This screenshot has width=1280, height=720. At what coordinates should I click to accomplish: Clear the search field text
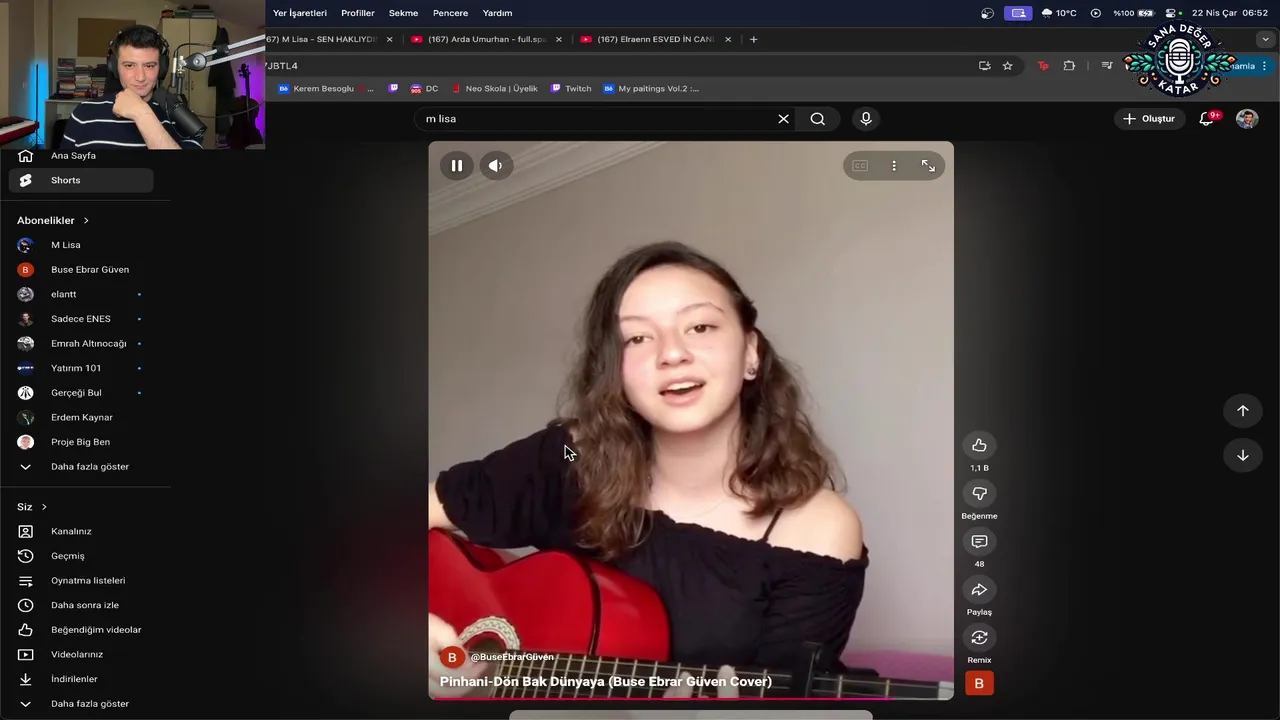(783, 119)
